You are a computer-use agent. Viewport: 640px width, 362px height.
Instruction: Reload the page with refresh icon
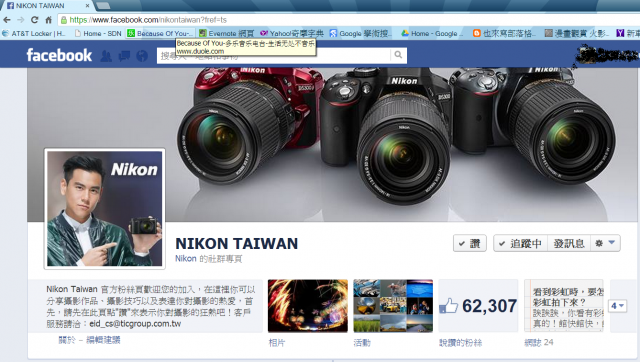click(x=35, y=20)
